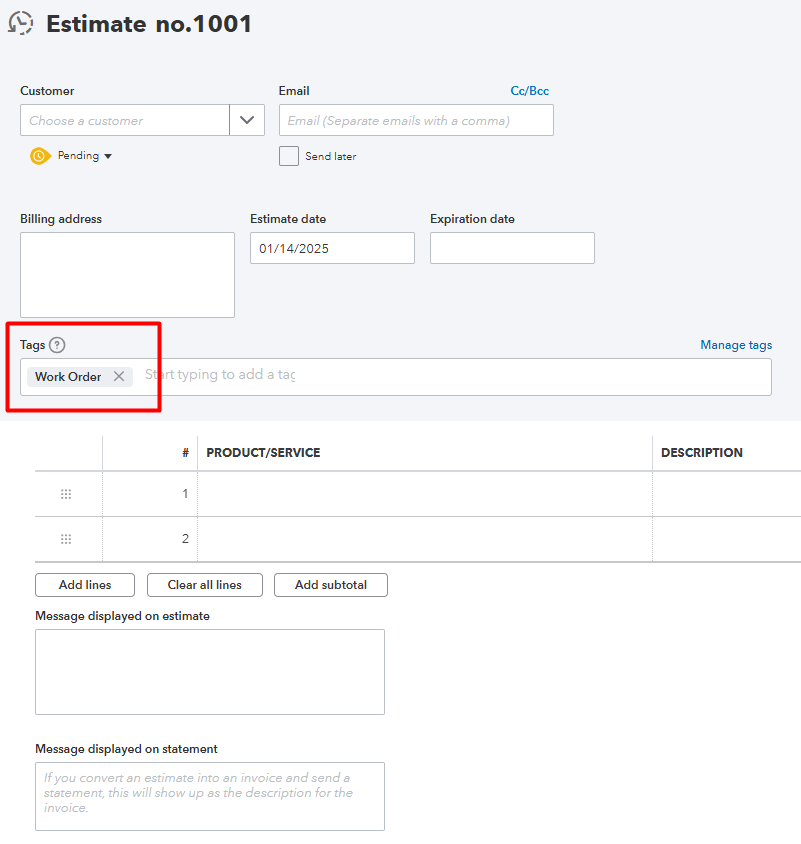Select the Expiration date field
This screenshot has height=844, width=801.
click(x=511, y=247)
